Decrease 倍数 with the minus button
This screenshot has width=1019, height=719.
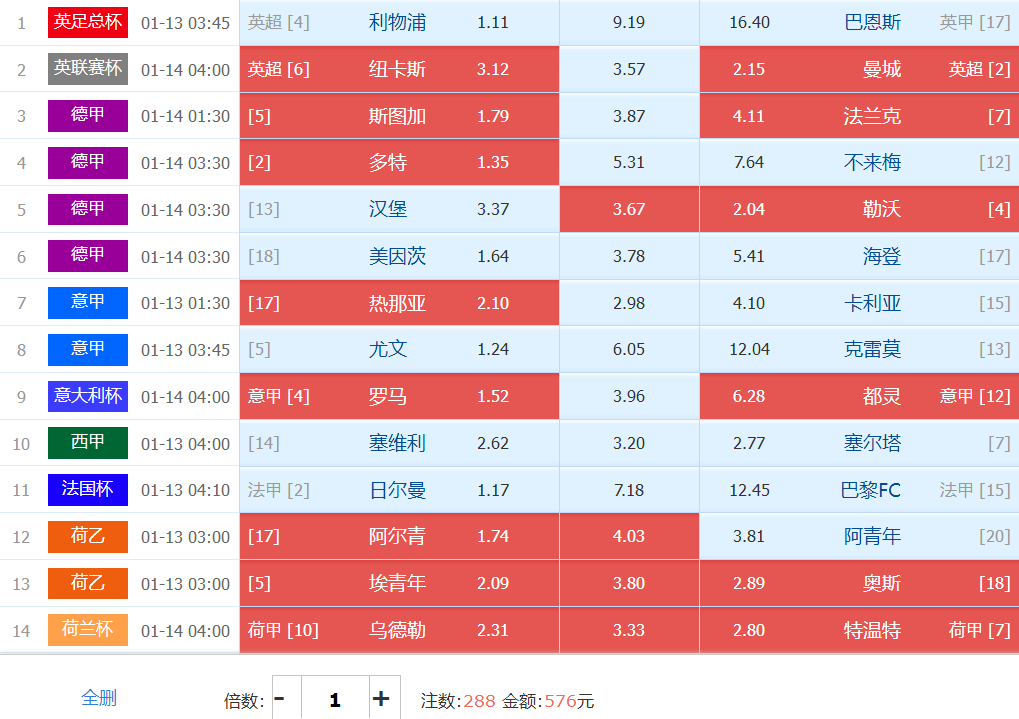coord(280,699)
